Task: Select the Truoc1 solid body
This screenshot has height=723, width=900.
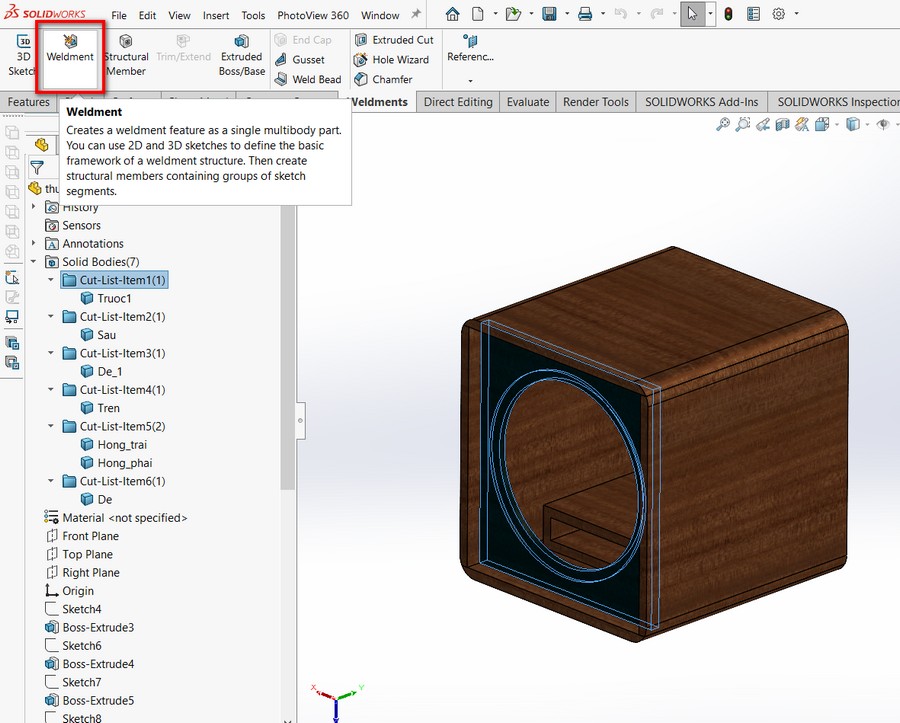Action: point(106,298)
